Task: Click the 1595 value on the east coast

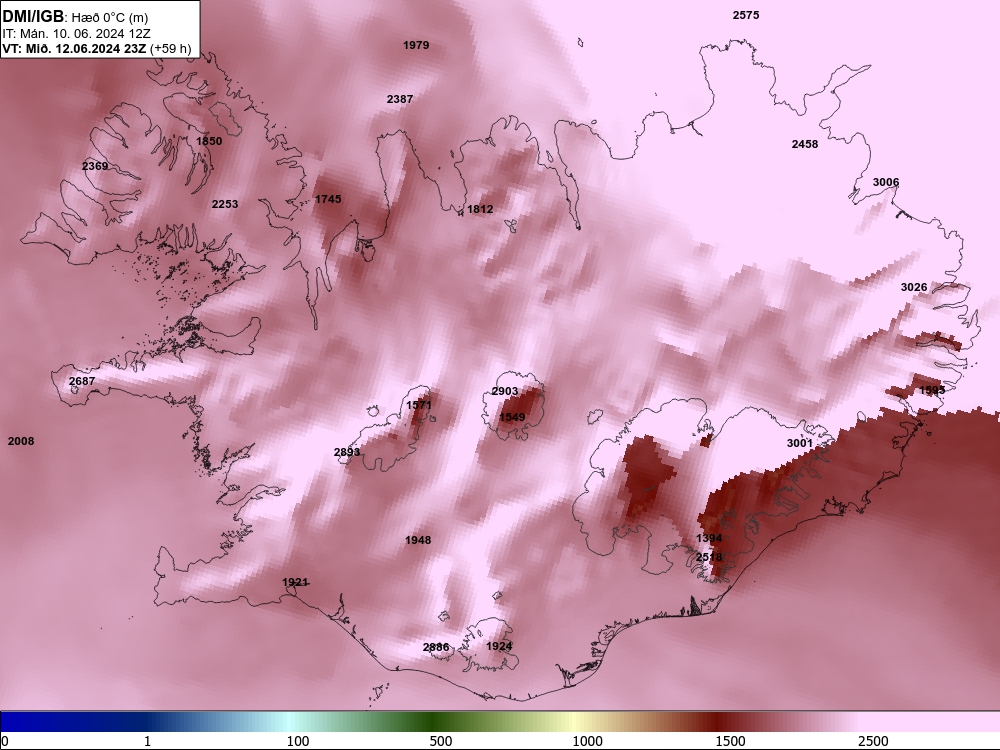Action: pyautogui.click(x=932, y=390)
